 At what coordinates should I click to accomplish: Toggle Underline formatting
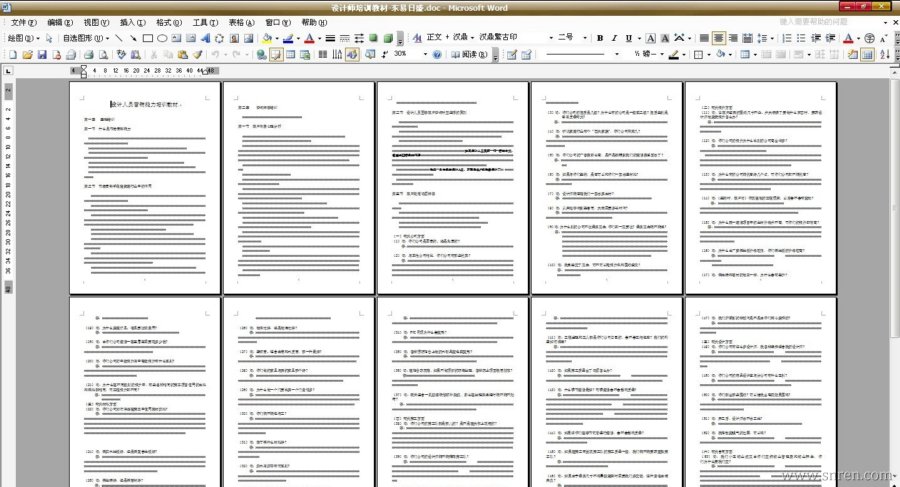pyautogui.click(x=629, y=38)
